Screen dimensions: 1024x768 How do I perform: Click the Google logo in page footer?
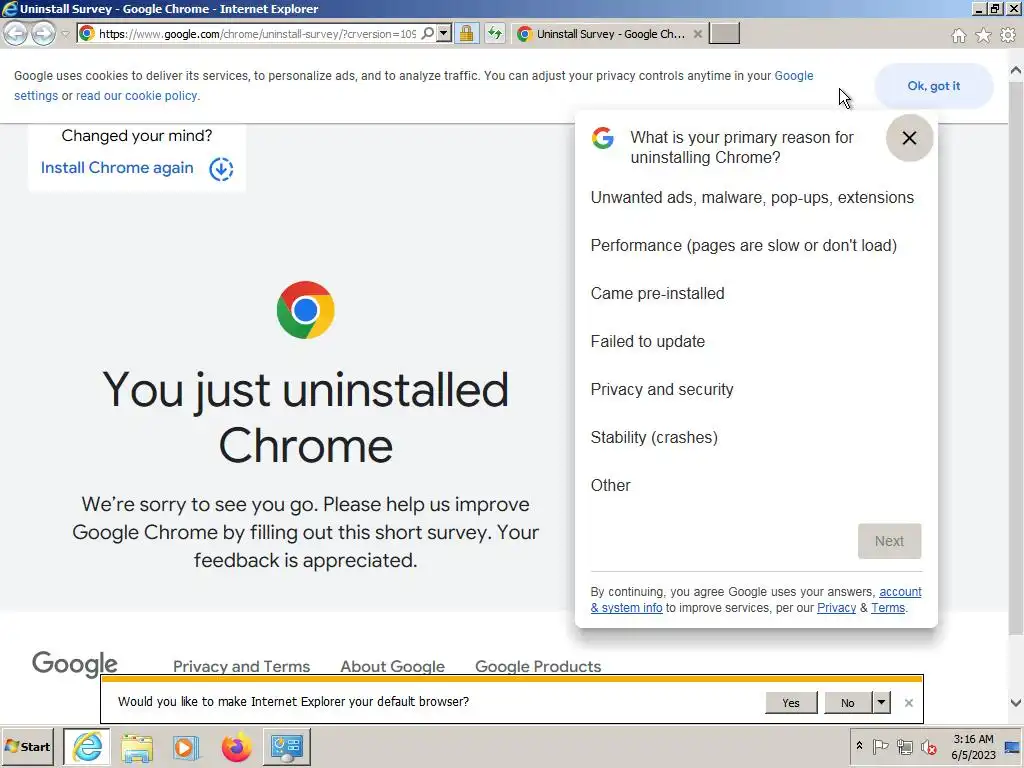[x=74, y=664]
